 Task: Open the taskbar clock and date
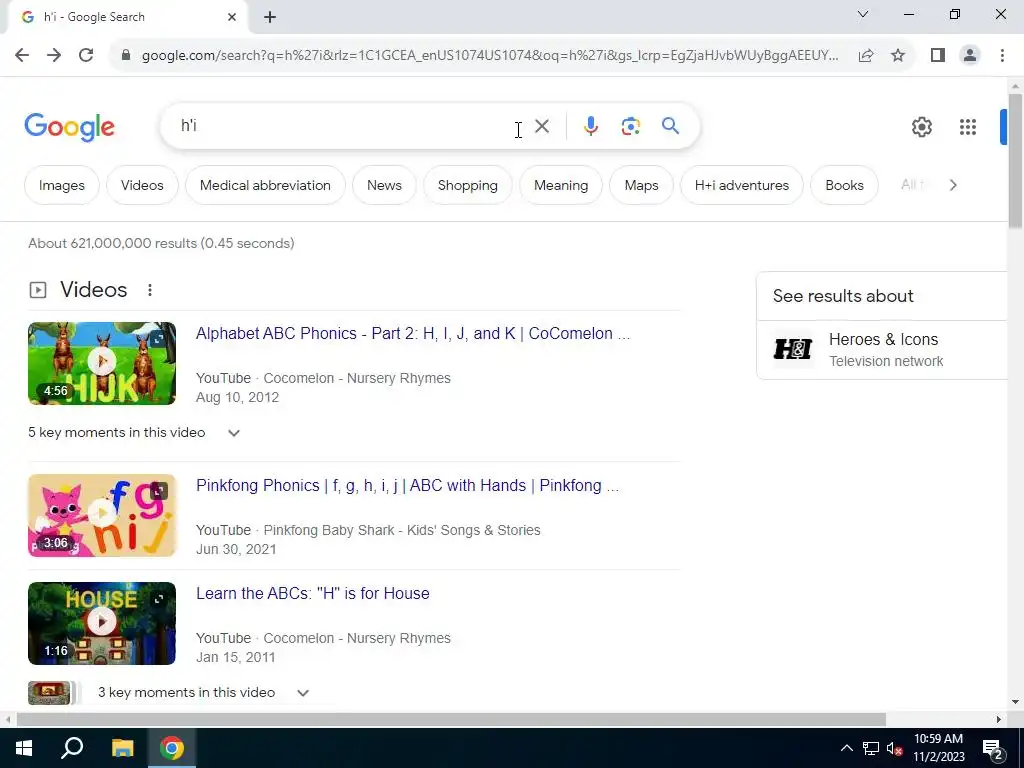click(938, 748)
